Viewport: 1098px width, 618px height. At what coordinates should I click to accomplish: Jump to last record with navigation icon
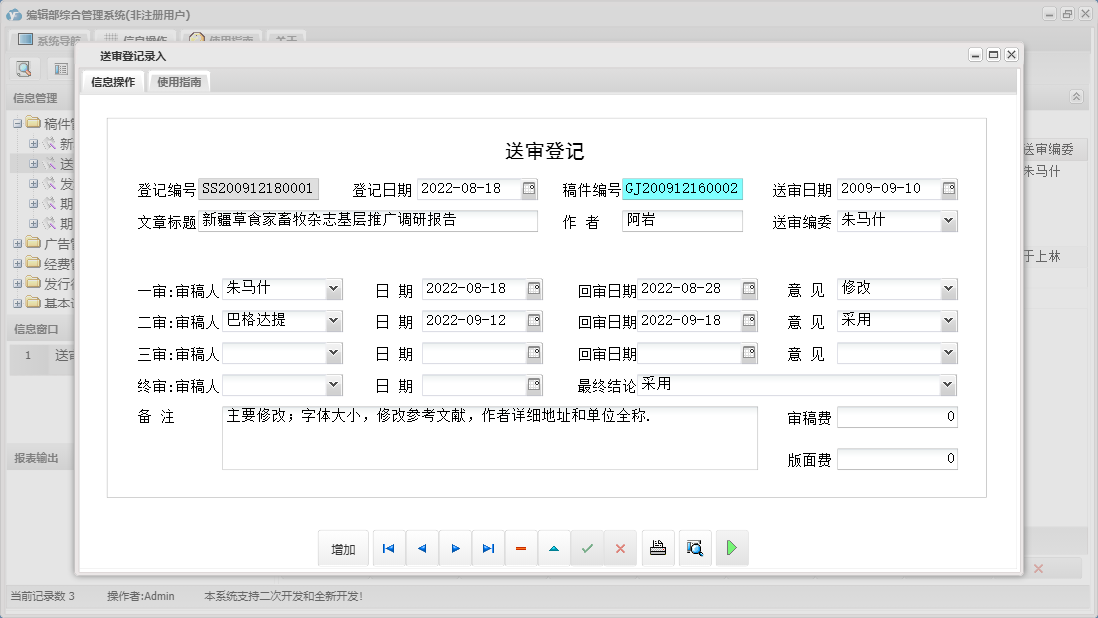(x=488, y=547)
